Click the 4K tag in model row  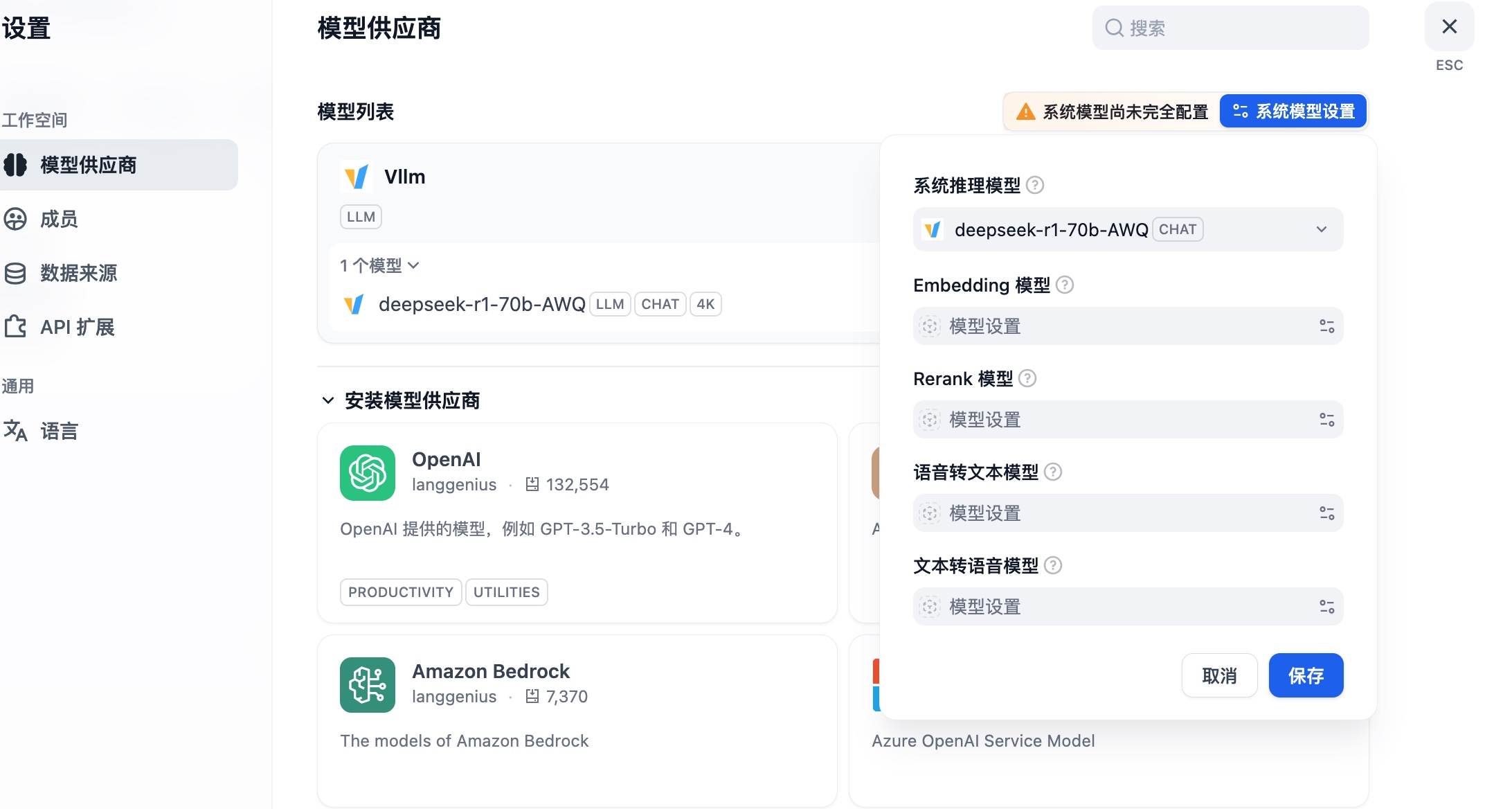705,304
